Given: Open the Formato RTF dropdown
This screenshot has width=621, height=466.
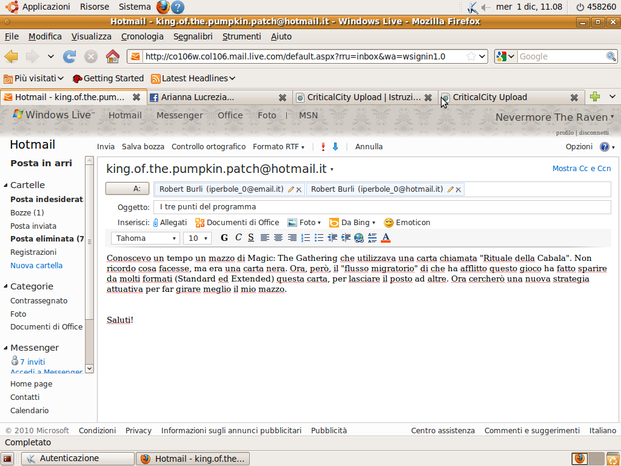Looking at the screenshot, I should [x=278, y=147].
